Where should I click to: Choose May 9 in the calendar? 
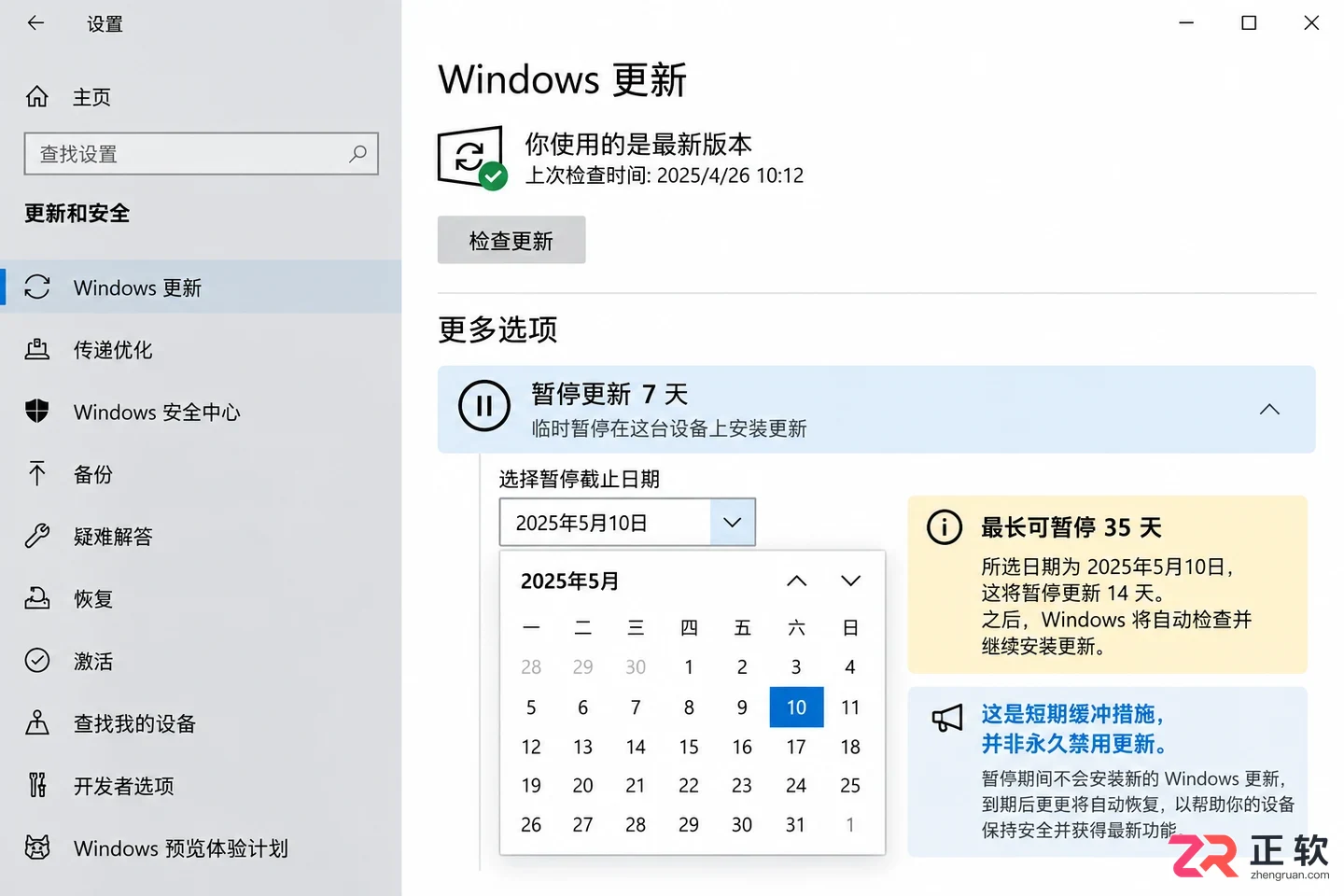pos(742,707)
